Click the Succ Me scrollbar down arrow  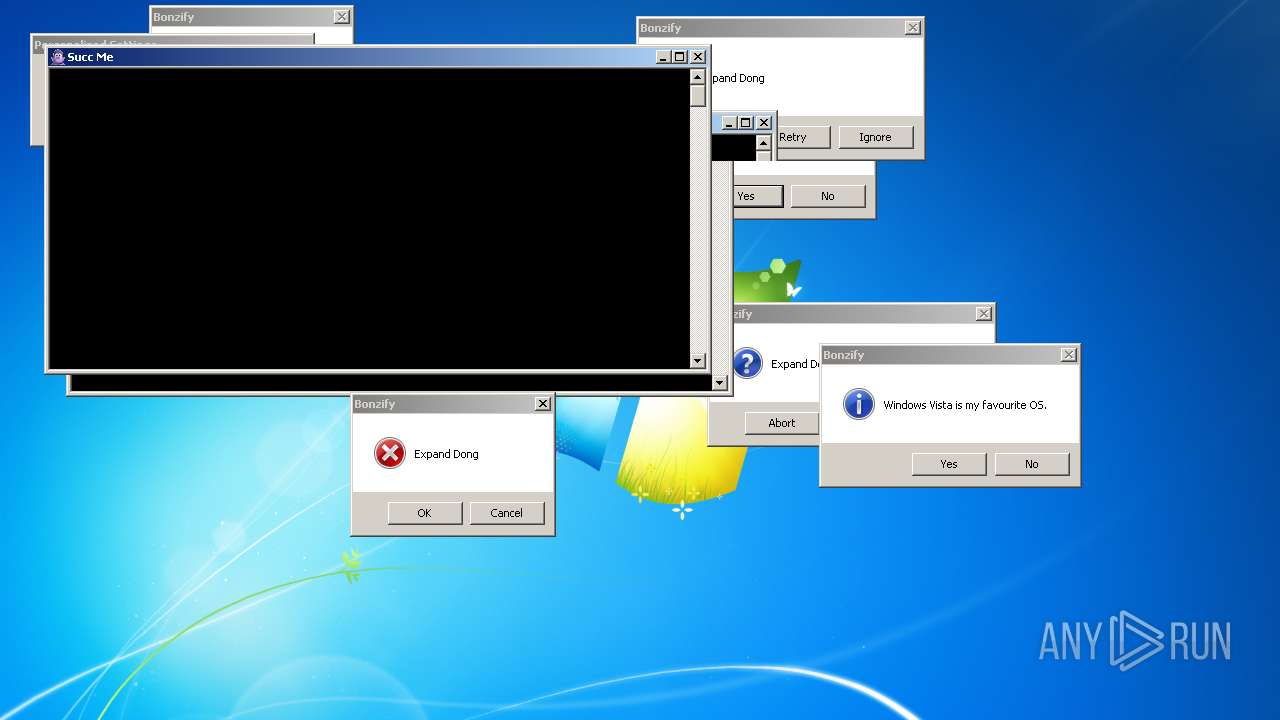click(698, 361)
